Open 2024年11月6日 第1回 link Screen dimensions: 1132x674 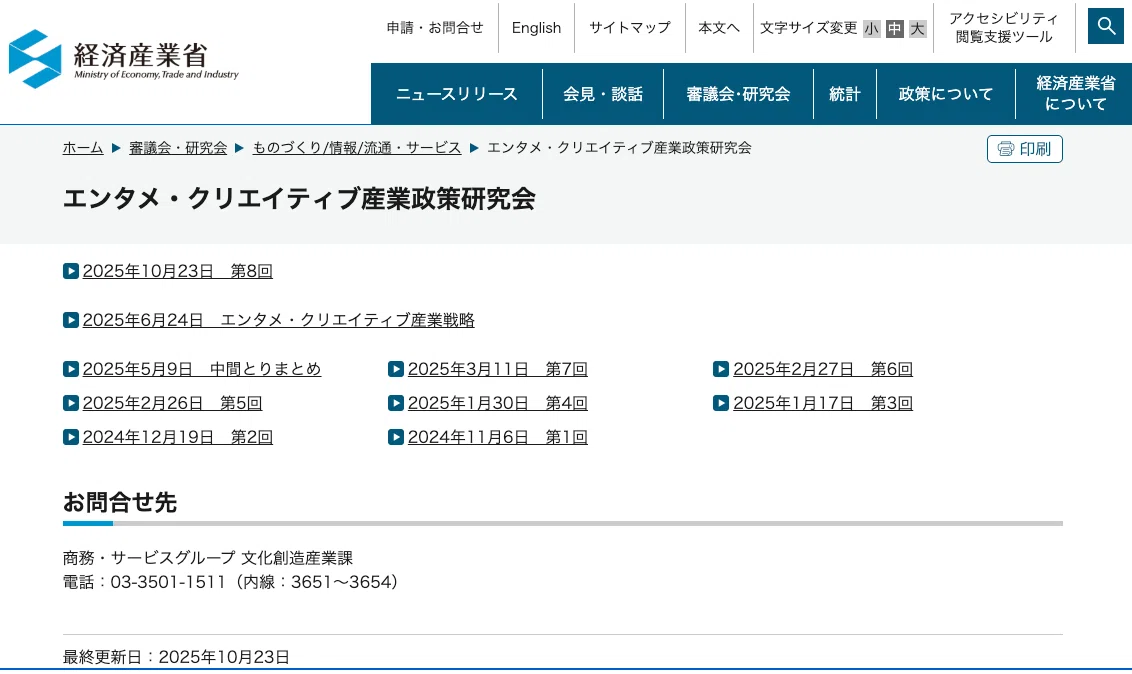pyautogui.click(x=497, y=437)
